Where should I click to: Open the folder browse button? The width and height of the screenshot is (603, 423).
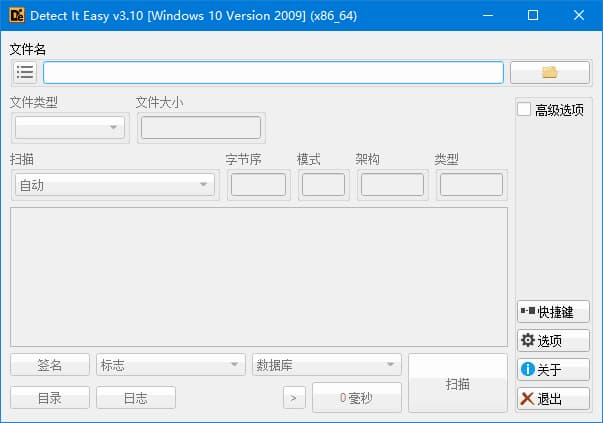click(x=549, y=72)
